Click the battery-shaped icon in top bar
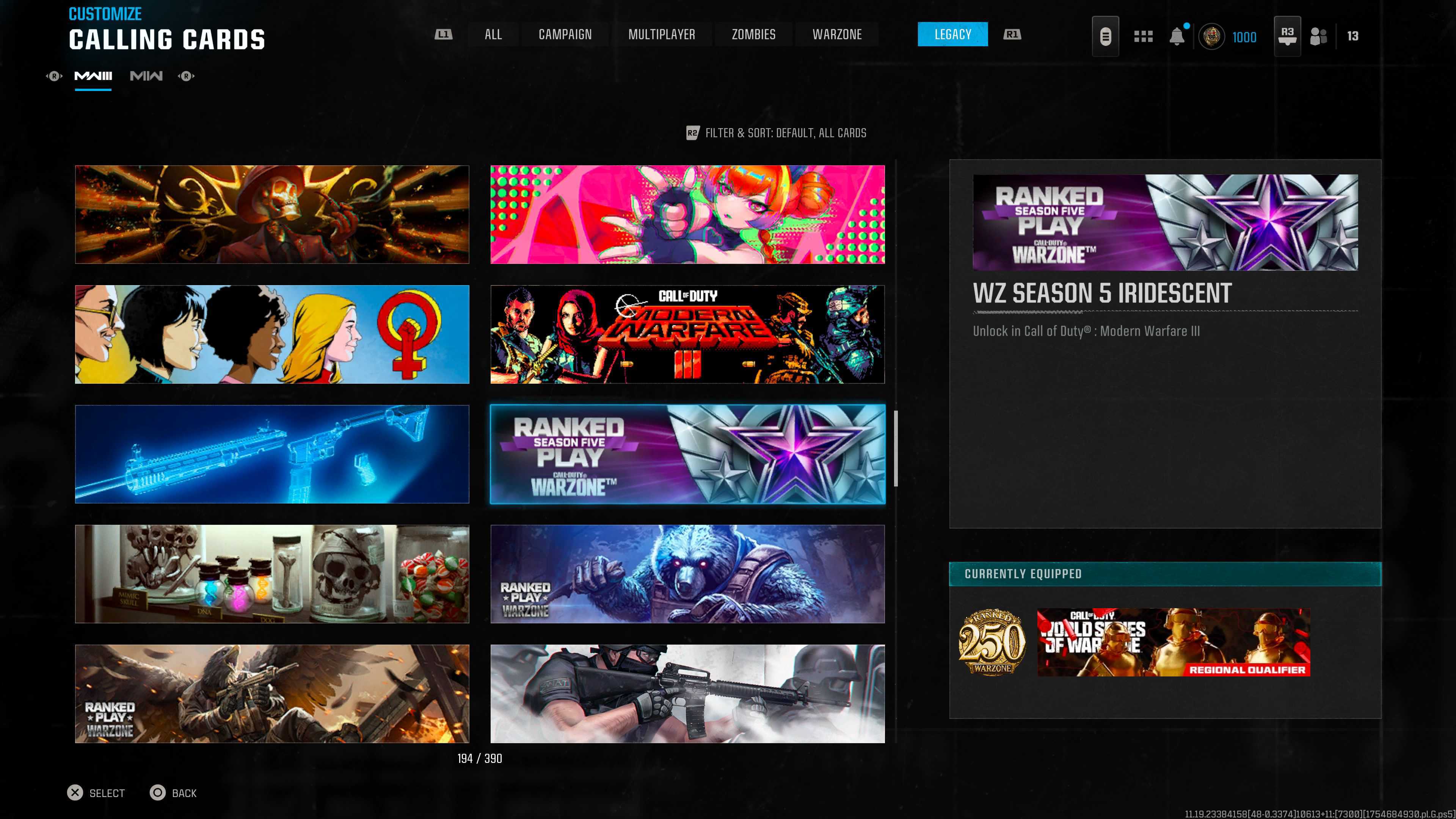This screenshot has height=819, width=1456. coord(1105,36)
